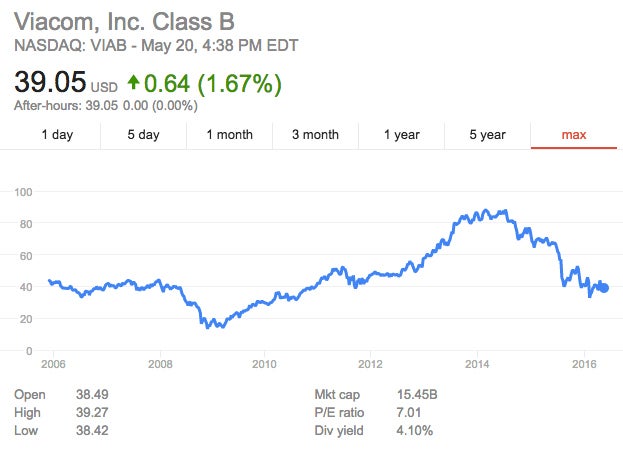Click the Mkt cap value 15.45B
Screen dimensions: 623x457
click(x=418, y=395)
